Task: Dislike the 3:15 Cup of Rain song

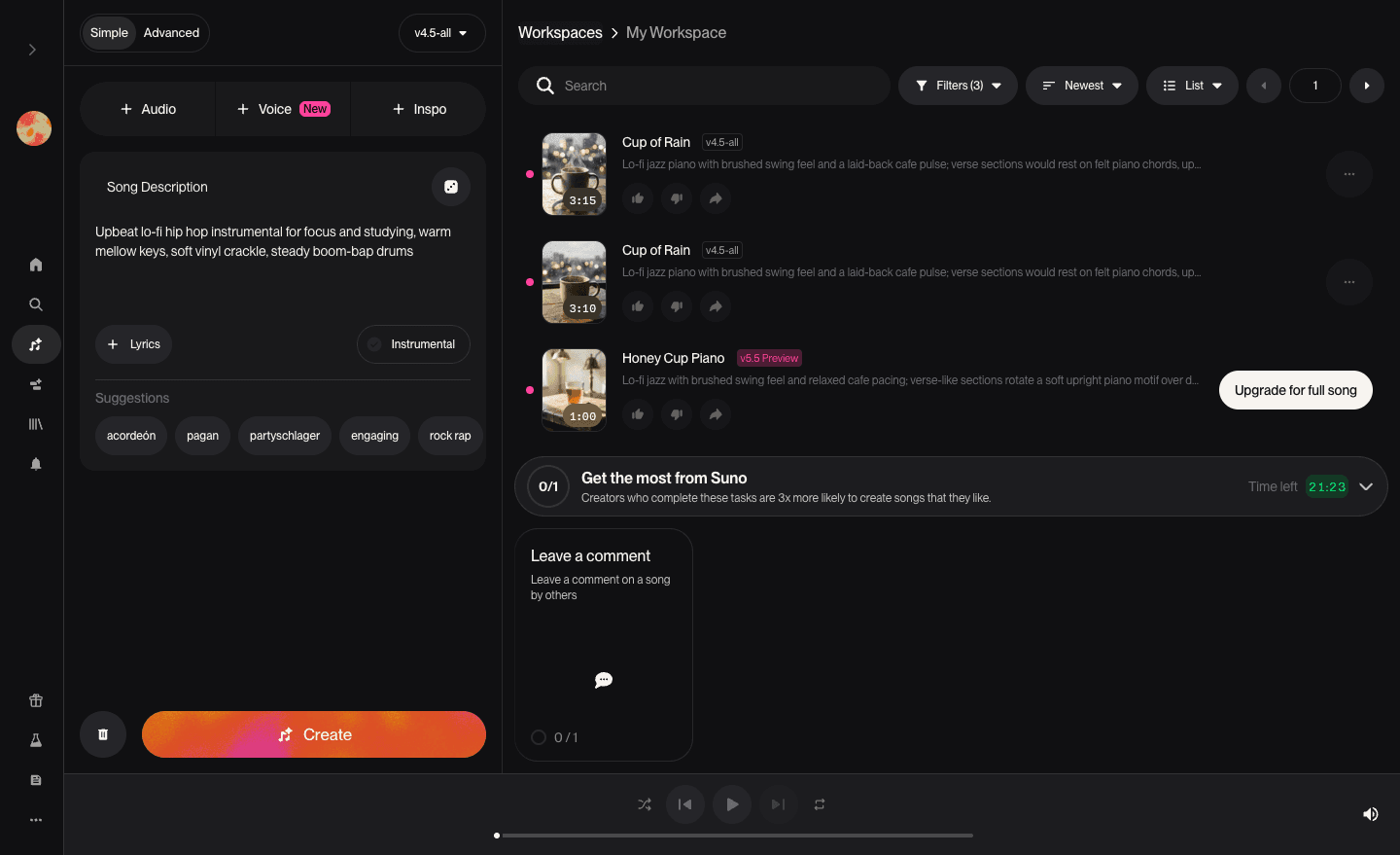Action: [677, 198]
